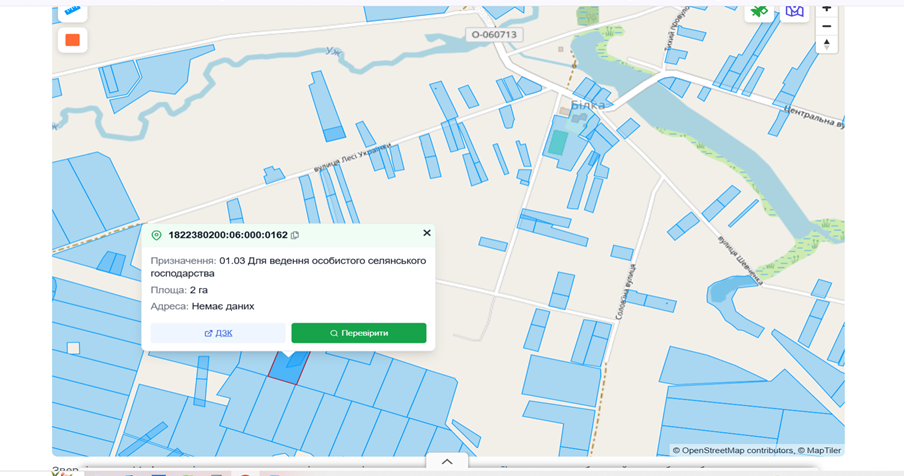This screenshot has height=476, width=904.
Task: Select the teal parcel near Білка
Action: 558,142
